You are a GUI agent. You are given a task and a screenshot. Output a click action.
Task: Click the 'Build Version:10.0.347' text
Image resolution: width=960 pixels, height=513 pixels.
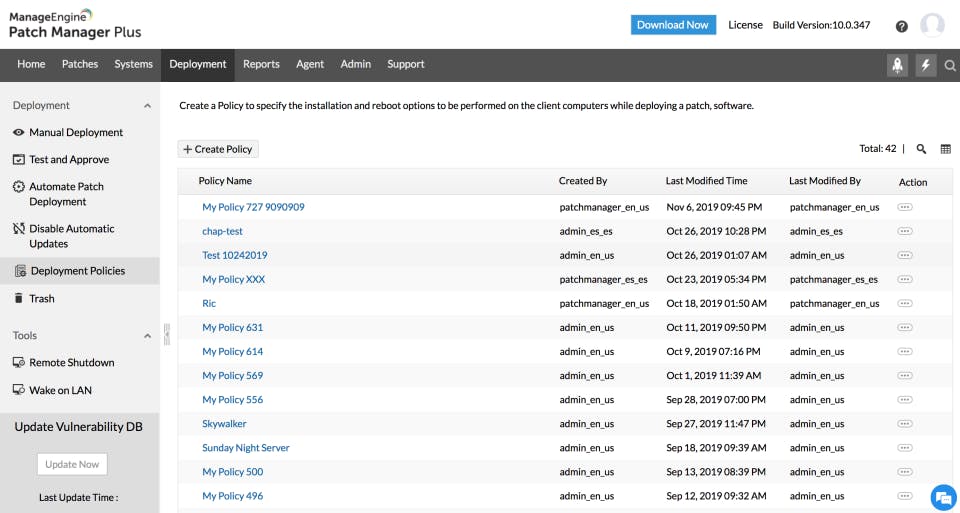tap(821, 25)
